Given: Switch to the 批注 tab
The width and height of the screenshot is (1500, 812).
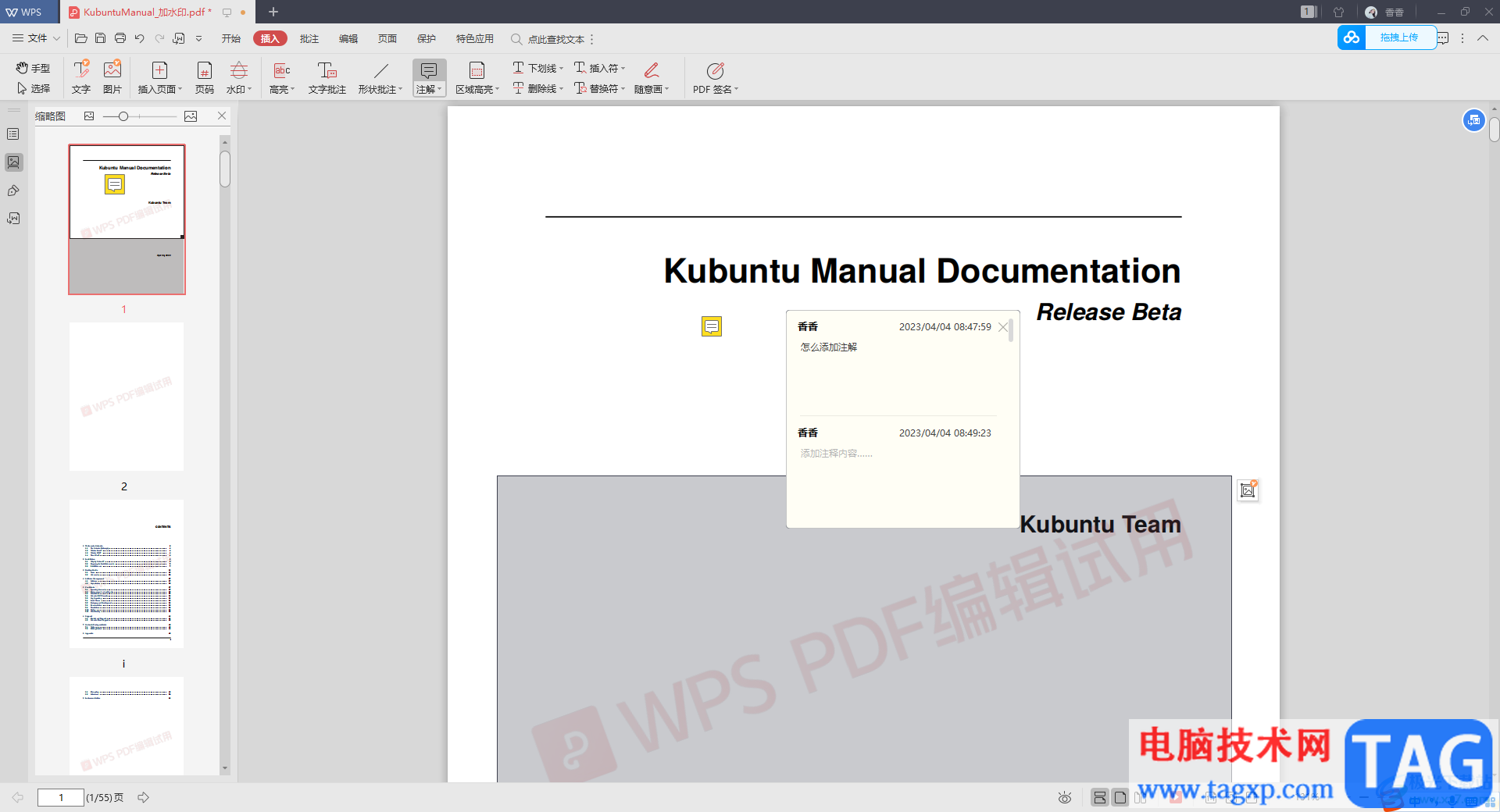Looking at the screenshot, I should (x=309, y=38).
